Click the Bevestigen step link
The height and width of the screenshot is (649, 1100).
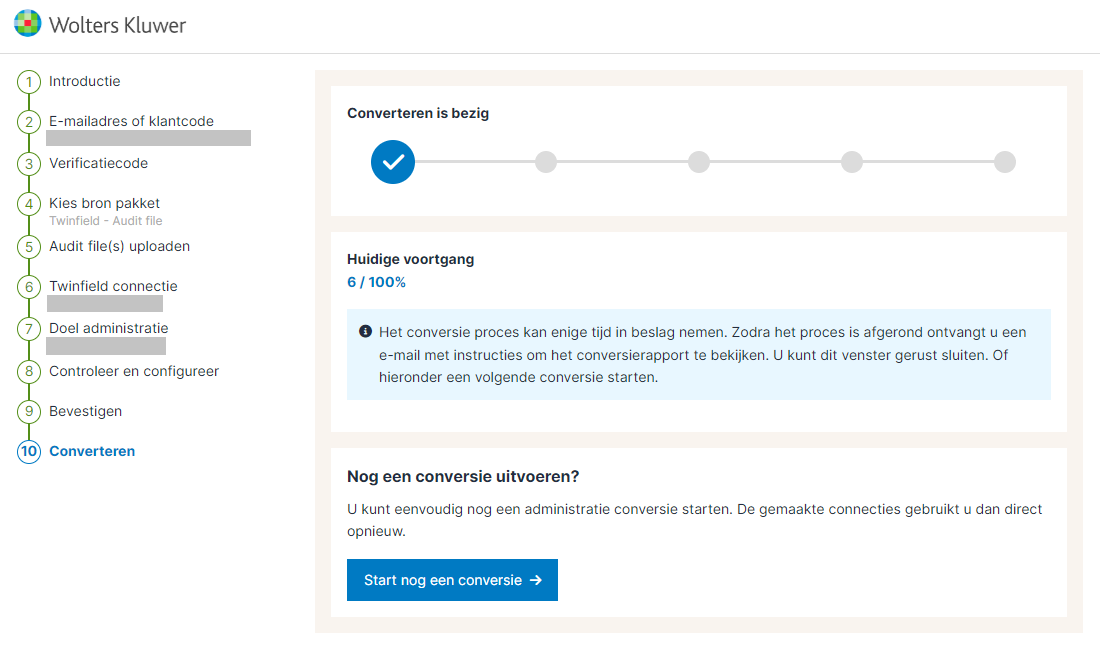pyautogui.click(x=85, y=411)
